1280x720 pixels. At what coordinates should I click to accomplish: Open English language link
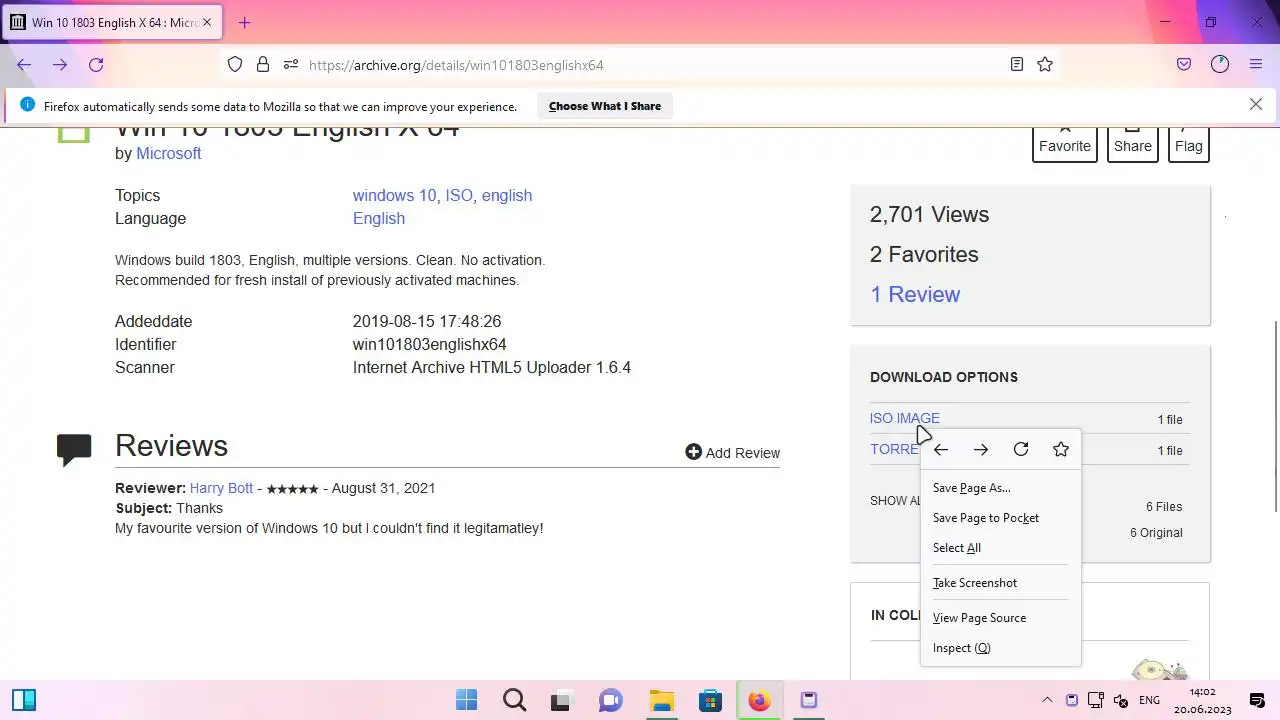(379, 218)
